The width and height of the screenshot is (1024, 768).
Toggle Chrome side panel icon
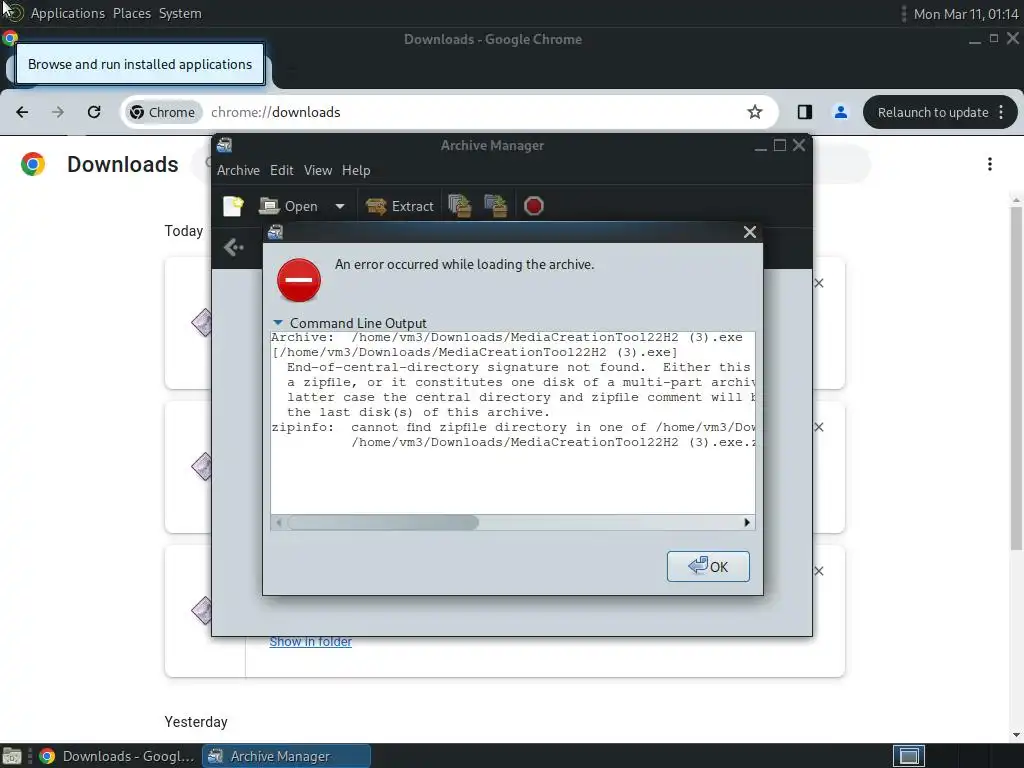[x=805, y=112]
